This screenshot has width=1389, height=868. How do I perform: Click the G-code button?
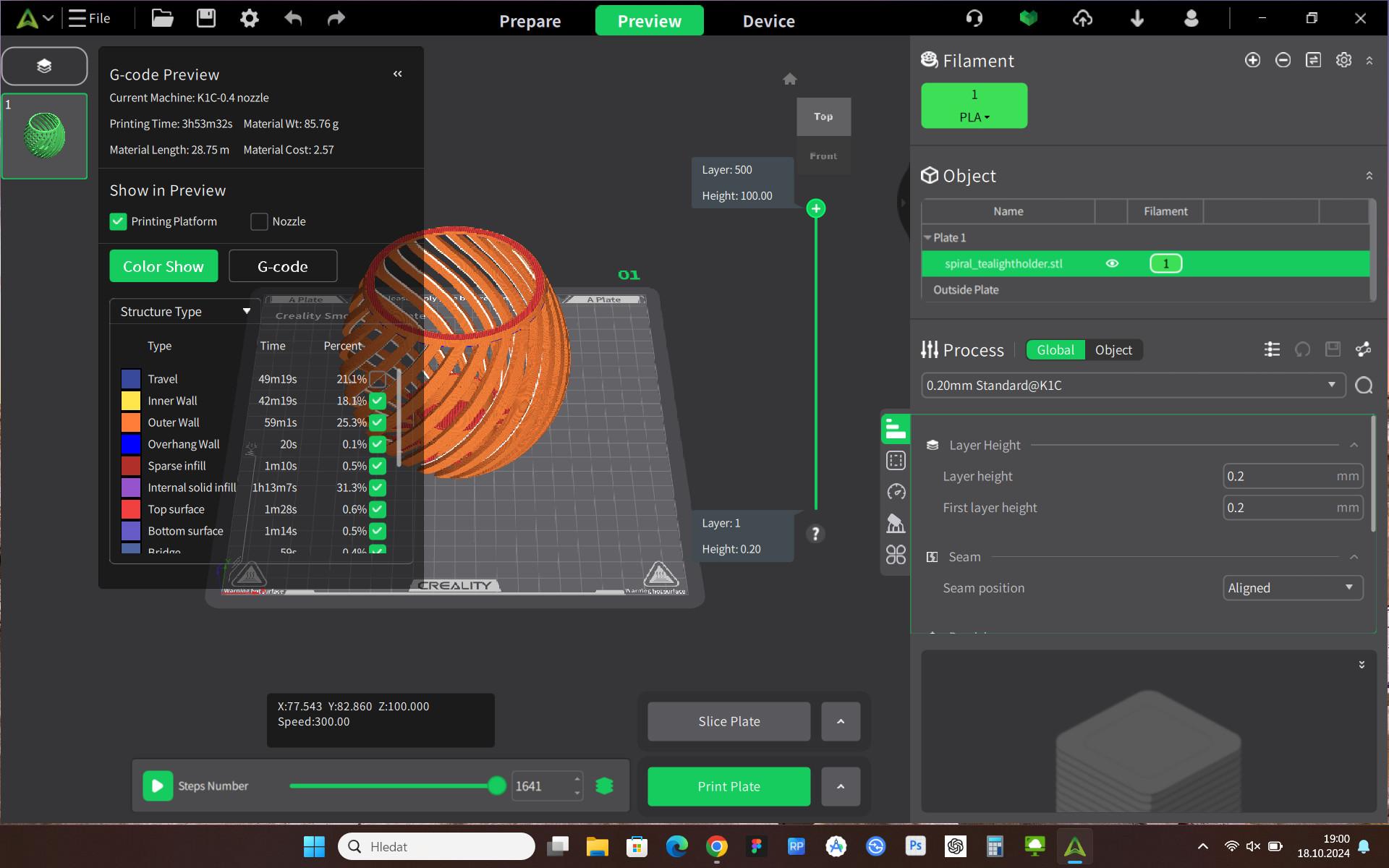tap(283, 266)
